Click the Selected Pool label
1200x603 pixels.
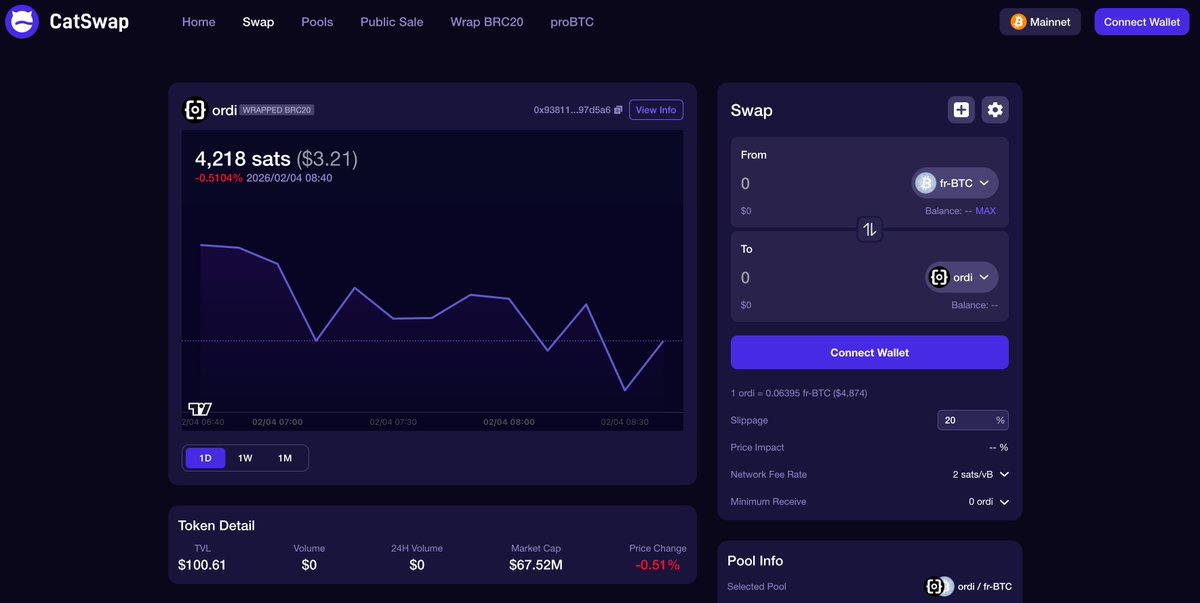point(757,587)
